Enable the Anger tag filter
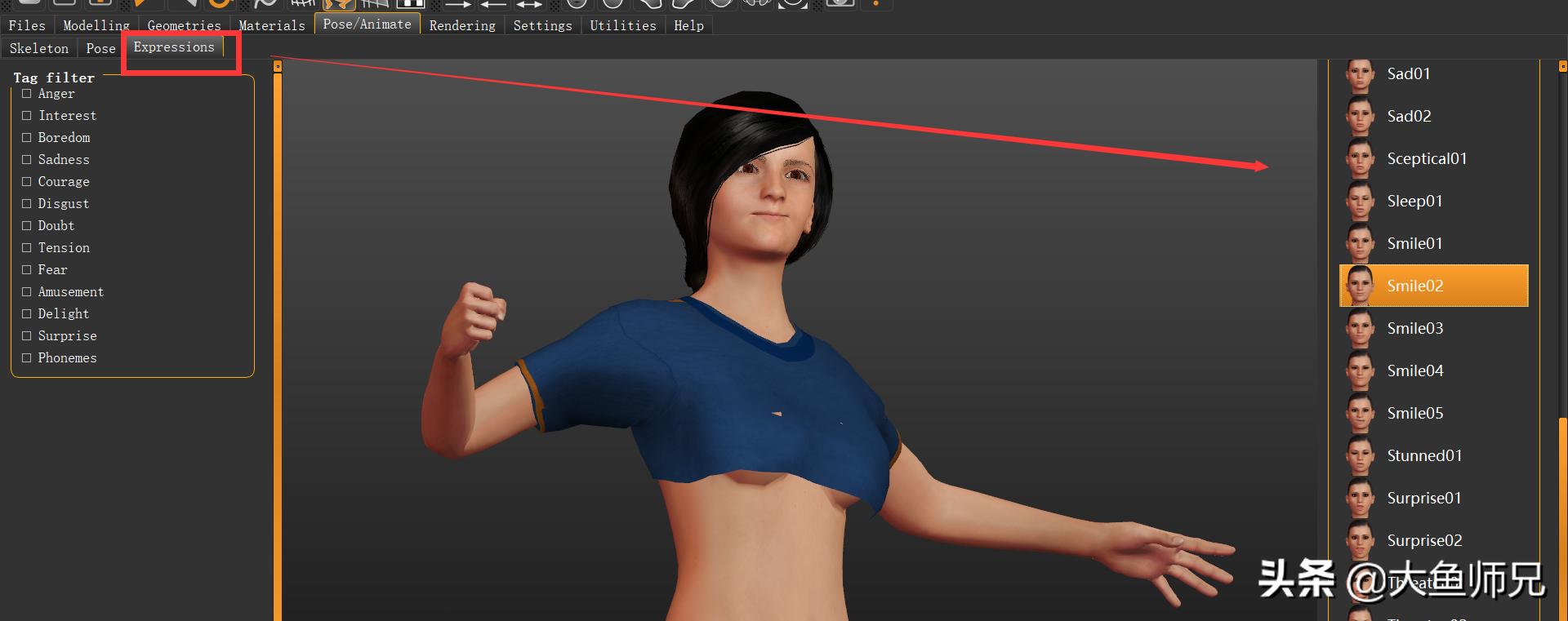The width and height of the screenshot is (1568, 621). 27,94
